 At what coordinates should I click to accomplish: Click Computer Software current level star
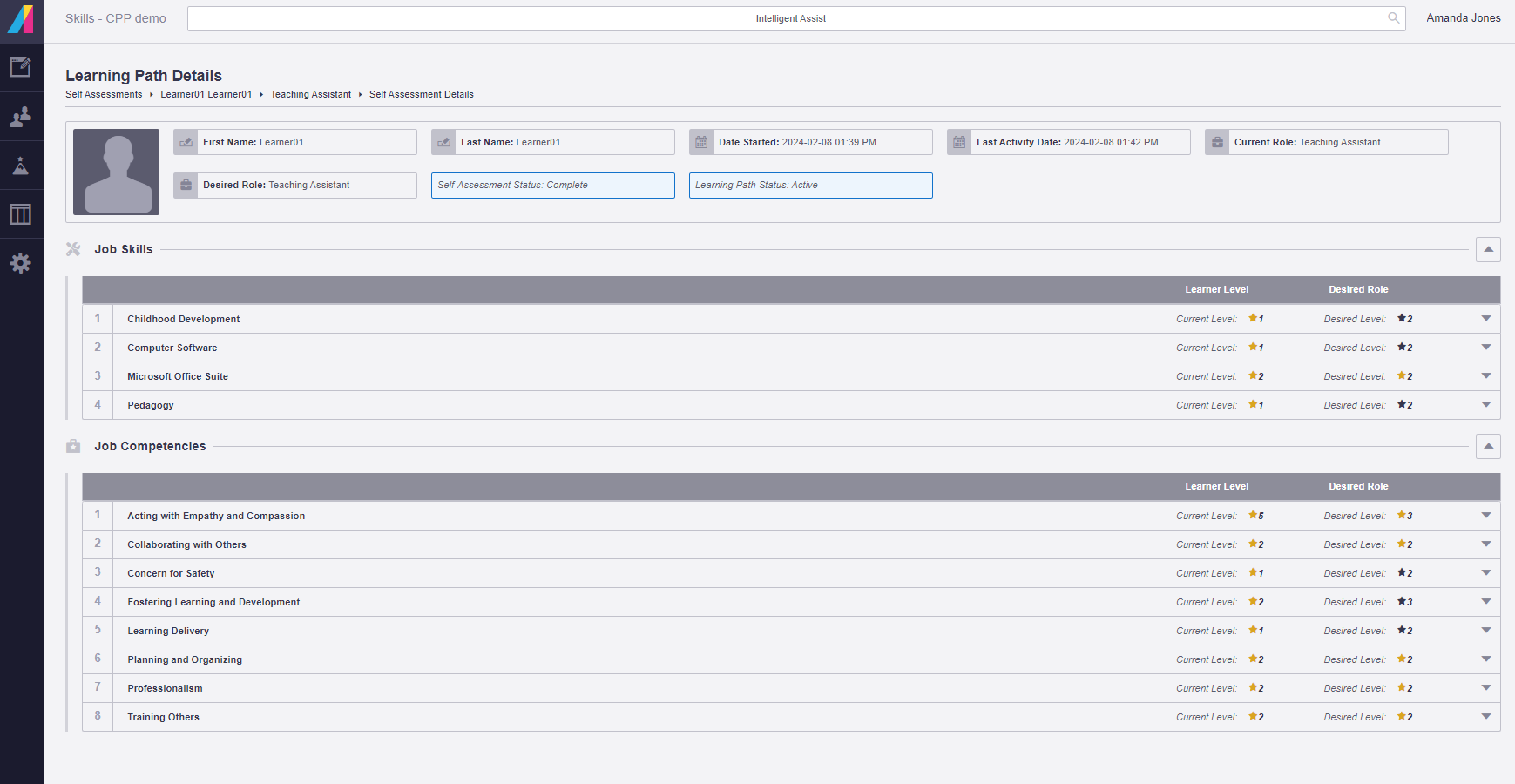tap(1253, 347)
